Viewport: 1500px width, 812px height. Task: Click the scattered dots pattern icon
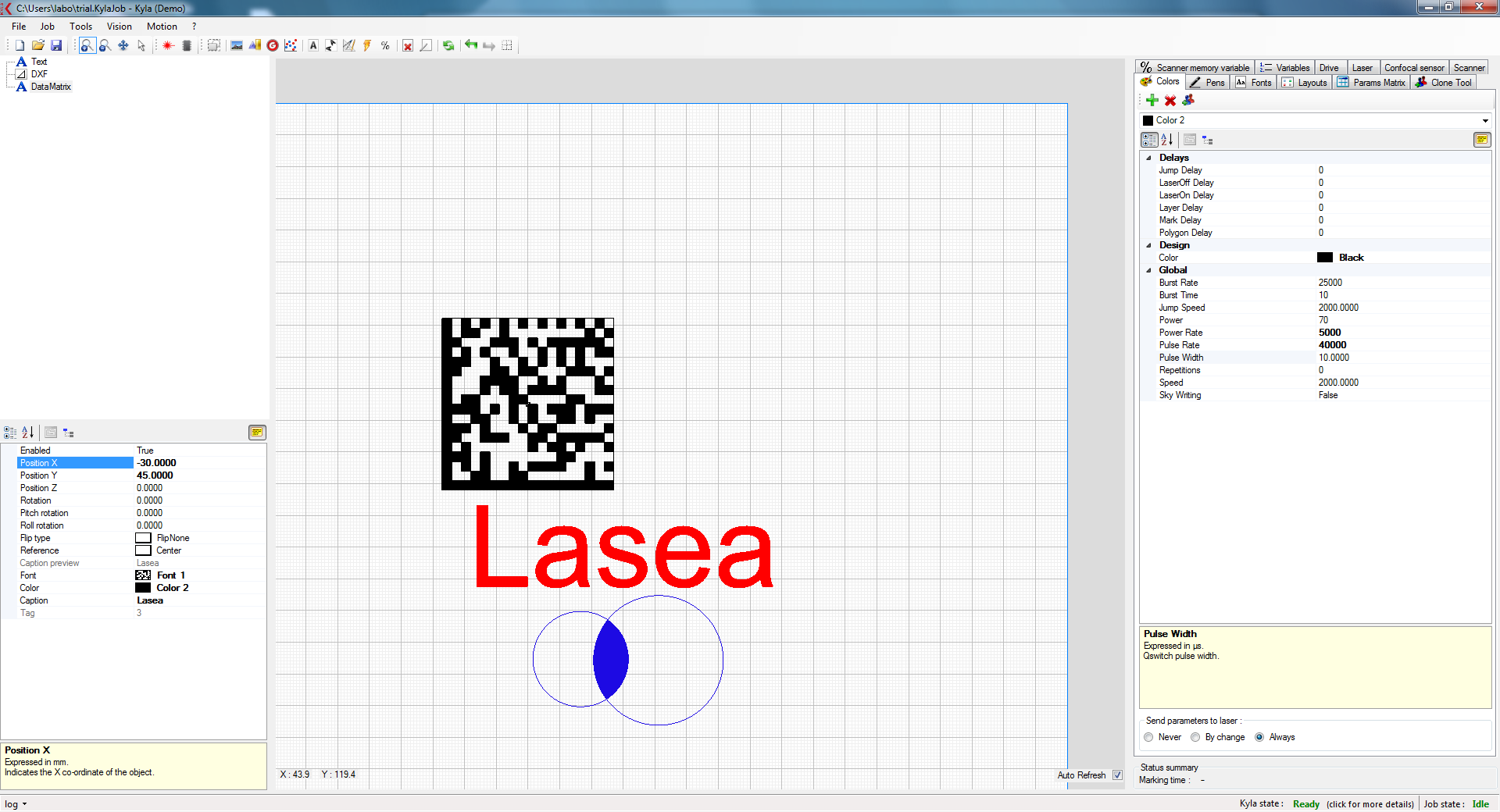coord(291,45)
